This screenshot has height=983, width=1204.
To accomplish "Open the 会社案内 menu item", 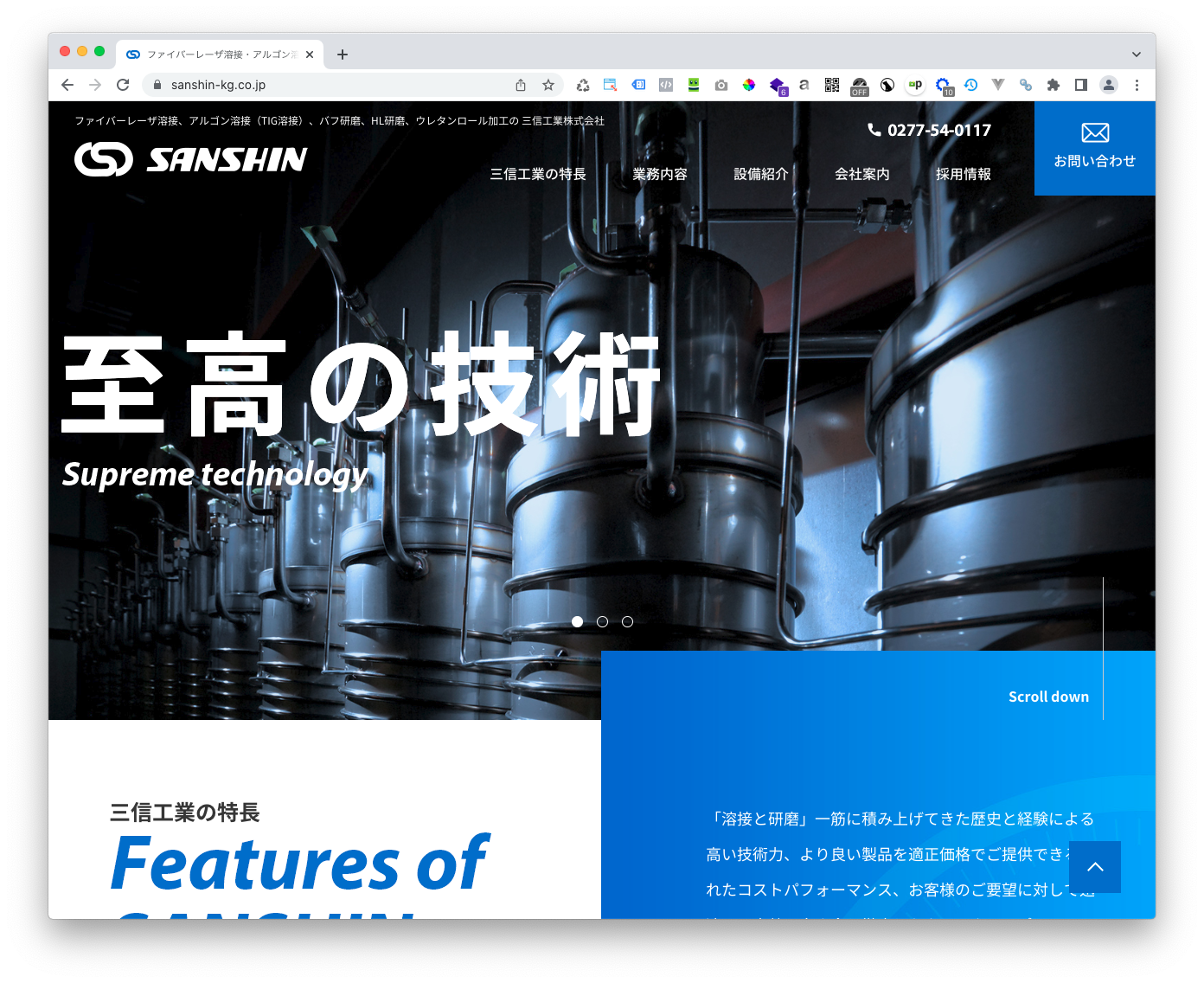I will click(x=861, y=174).
